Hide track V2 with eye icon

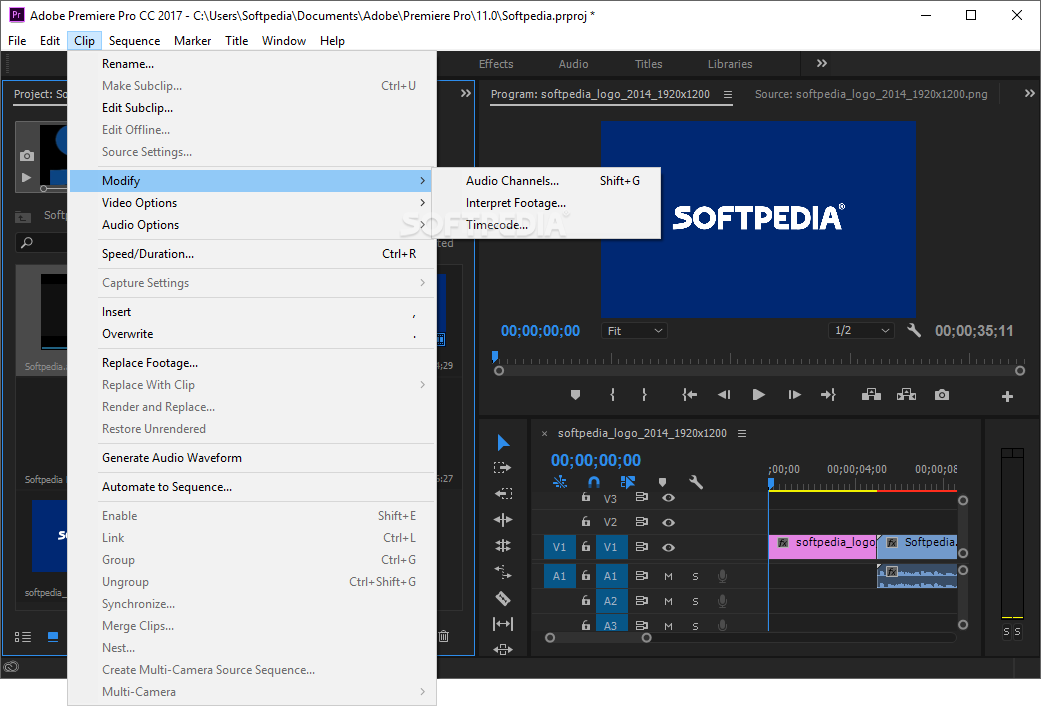click(x=669, y=523)
